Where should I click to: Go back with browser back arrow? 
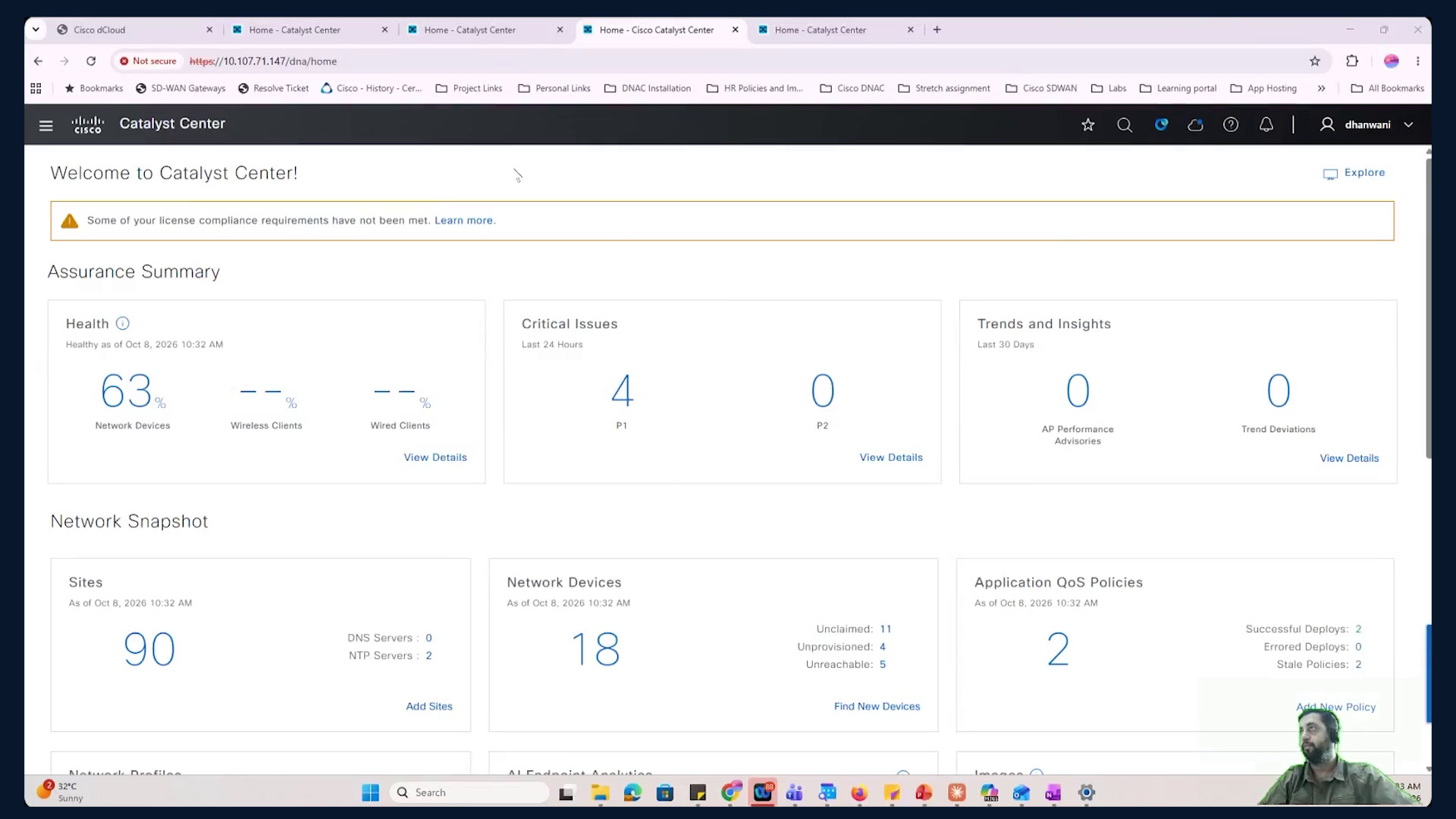pyautogui.click(x=38, y=61)
